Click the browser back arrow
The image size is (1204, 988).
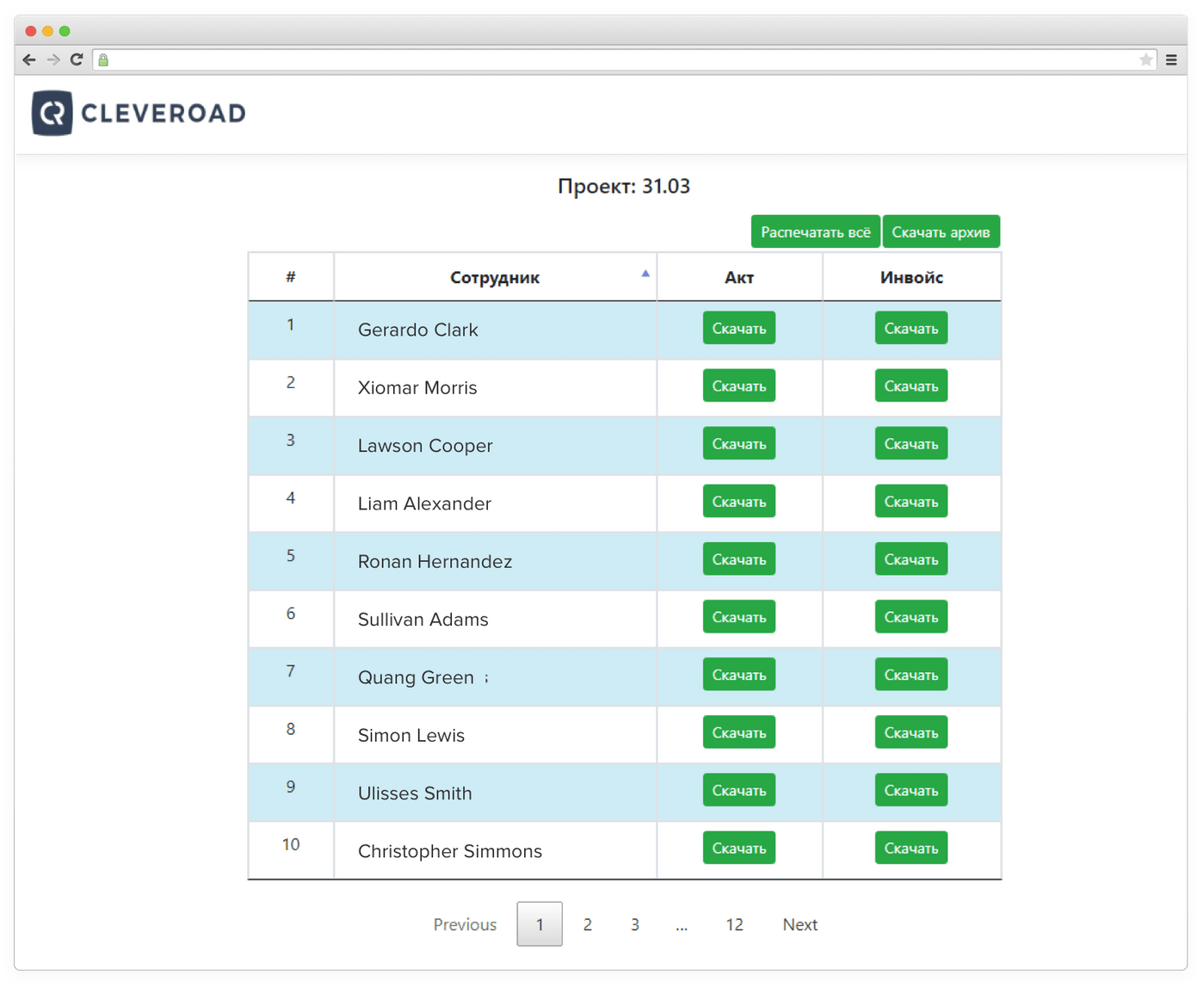[x=29, y=59]
